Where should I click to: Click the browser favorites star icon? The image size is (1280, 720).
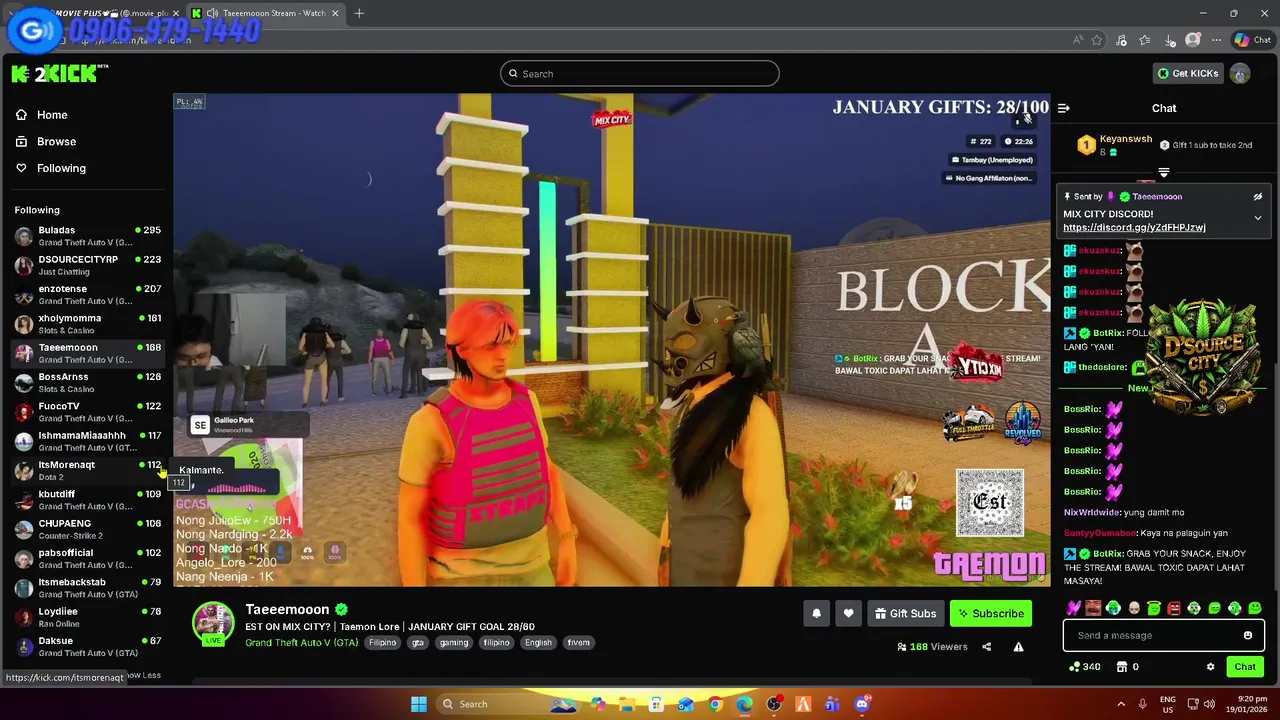[x=1097, y=40]
